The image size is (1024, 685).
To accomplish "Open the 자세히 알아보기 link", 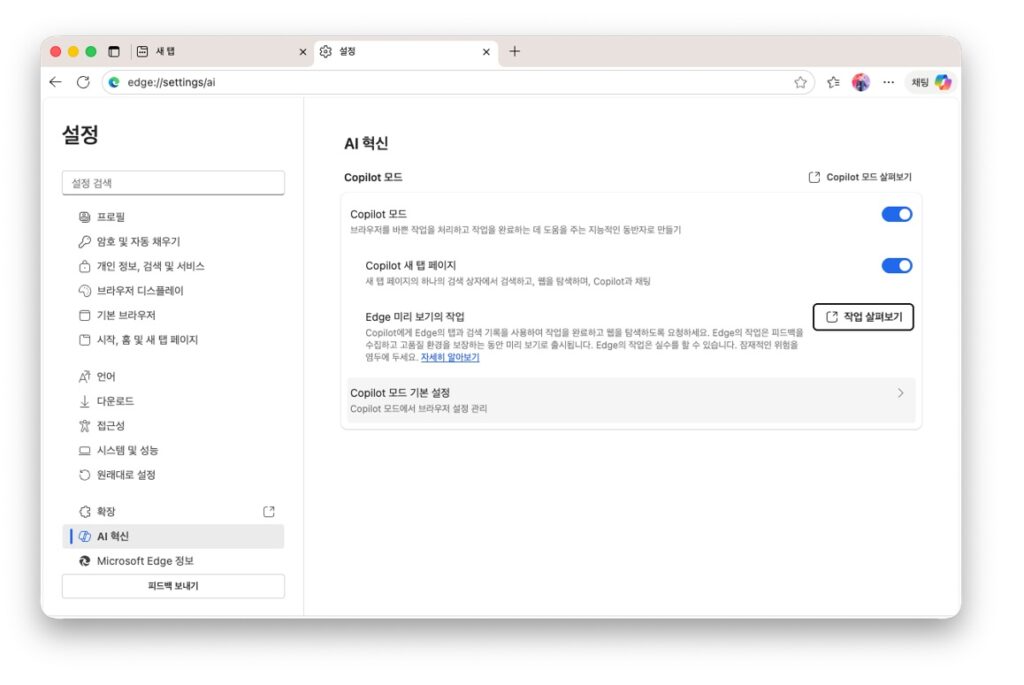I will coord(450,357).
